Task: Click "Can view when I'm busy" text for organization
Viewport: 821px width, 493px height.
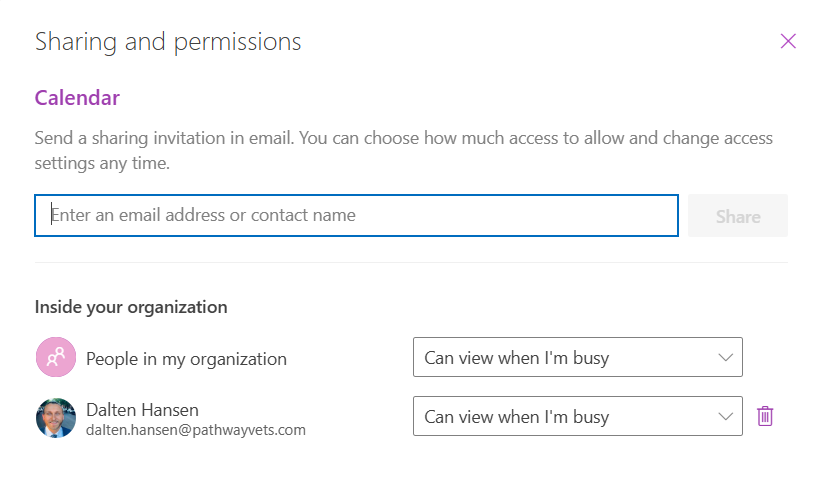Action: 516,357
